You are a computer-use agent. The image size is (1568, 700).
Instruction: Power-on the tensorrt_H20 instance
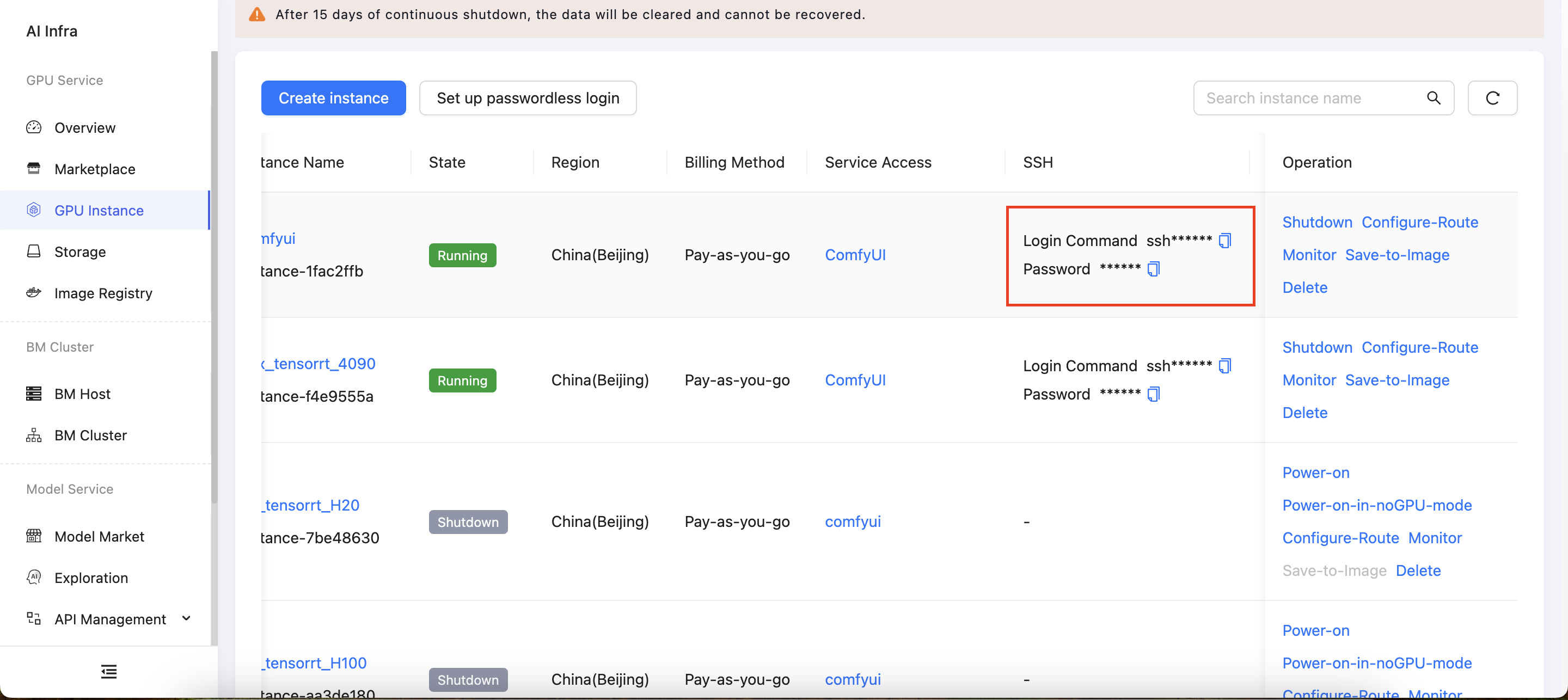1316,473
